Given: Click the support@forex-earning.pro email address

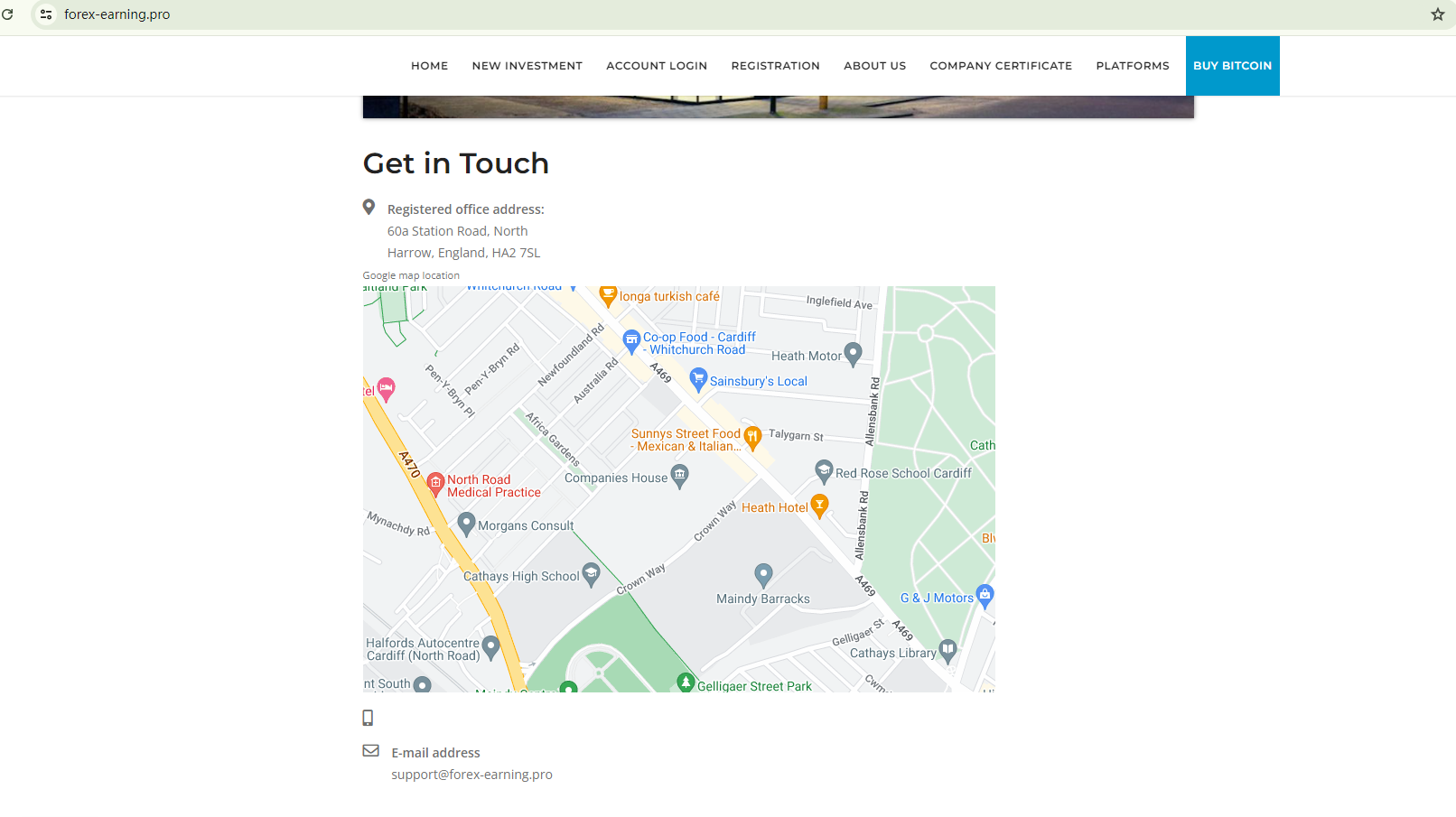Looking at the screenshot, I should tap(471, 775).
